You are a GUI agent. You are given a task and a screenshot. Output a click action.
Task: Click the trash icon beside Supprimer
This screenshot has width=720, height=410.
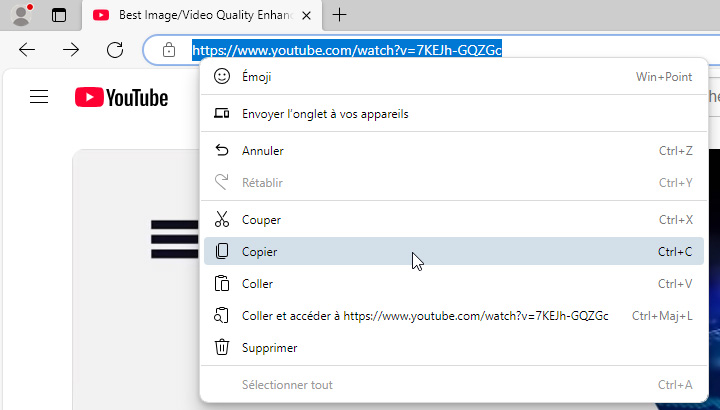[x=222, y=347]
